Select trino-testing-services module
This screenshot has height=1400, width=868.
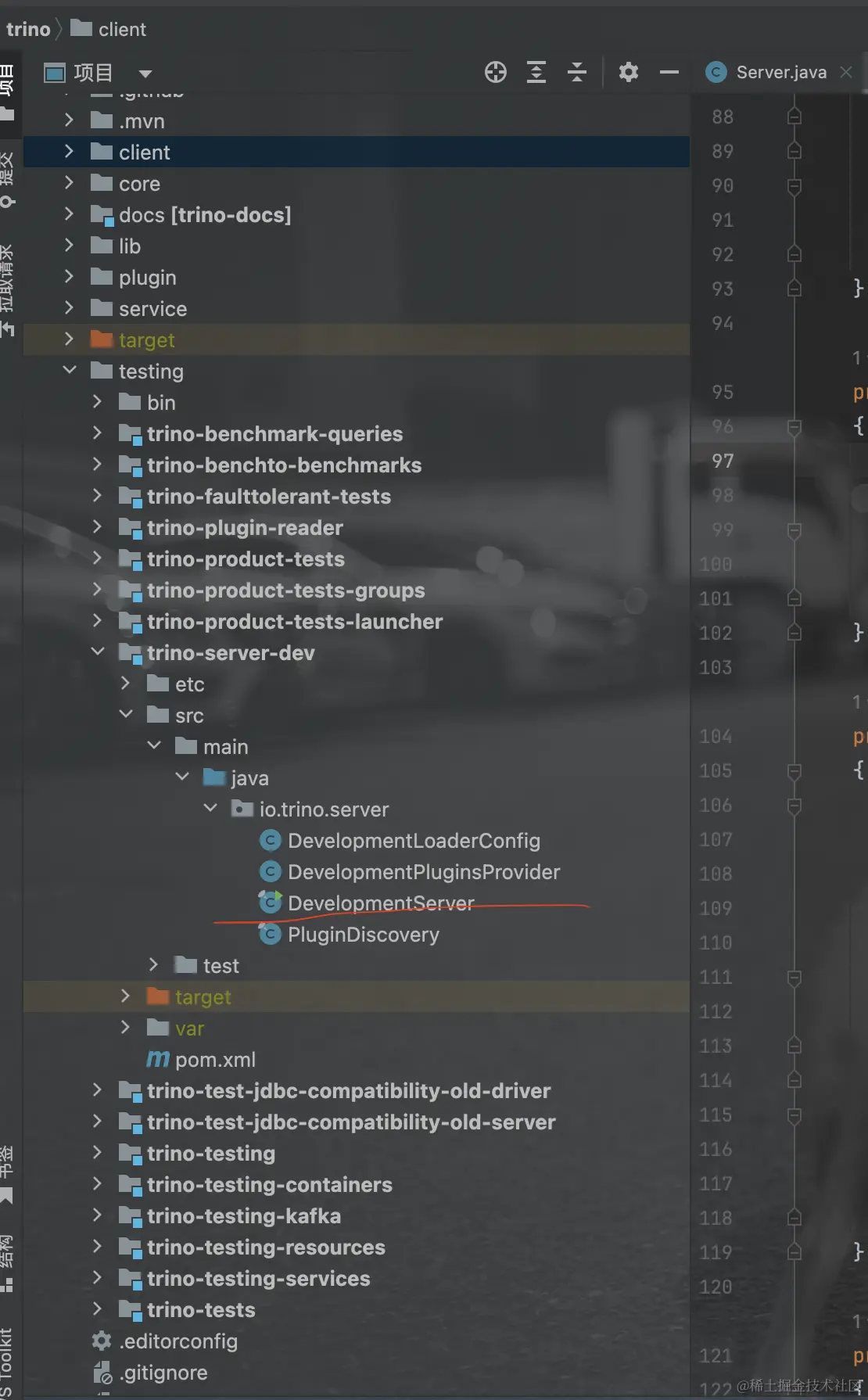pos(259,1279)
